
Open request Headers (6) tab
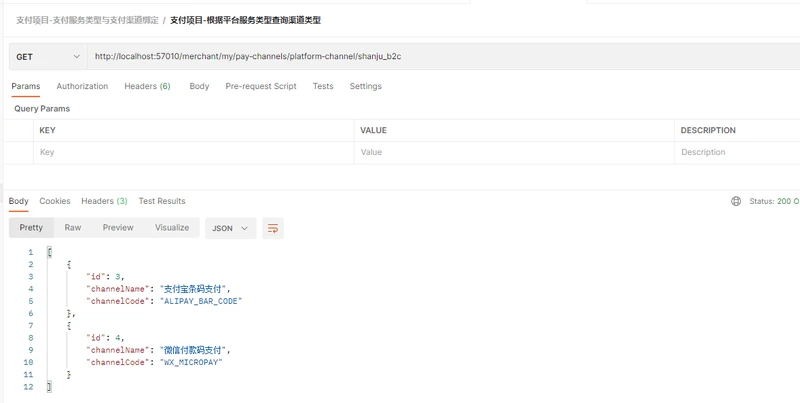point(147,86)
